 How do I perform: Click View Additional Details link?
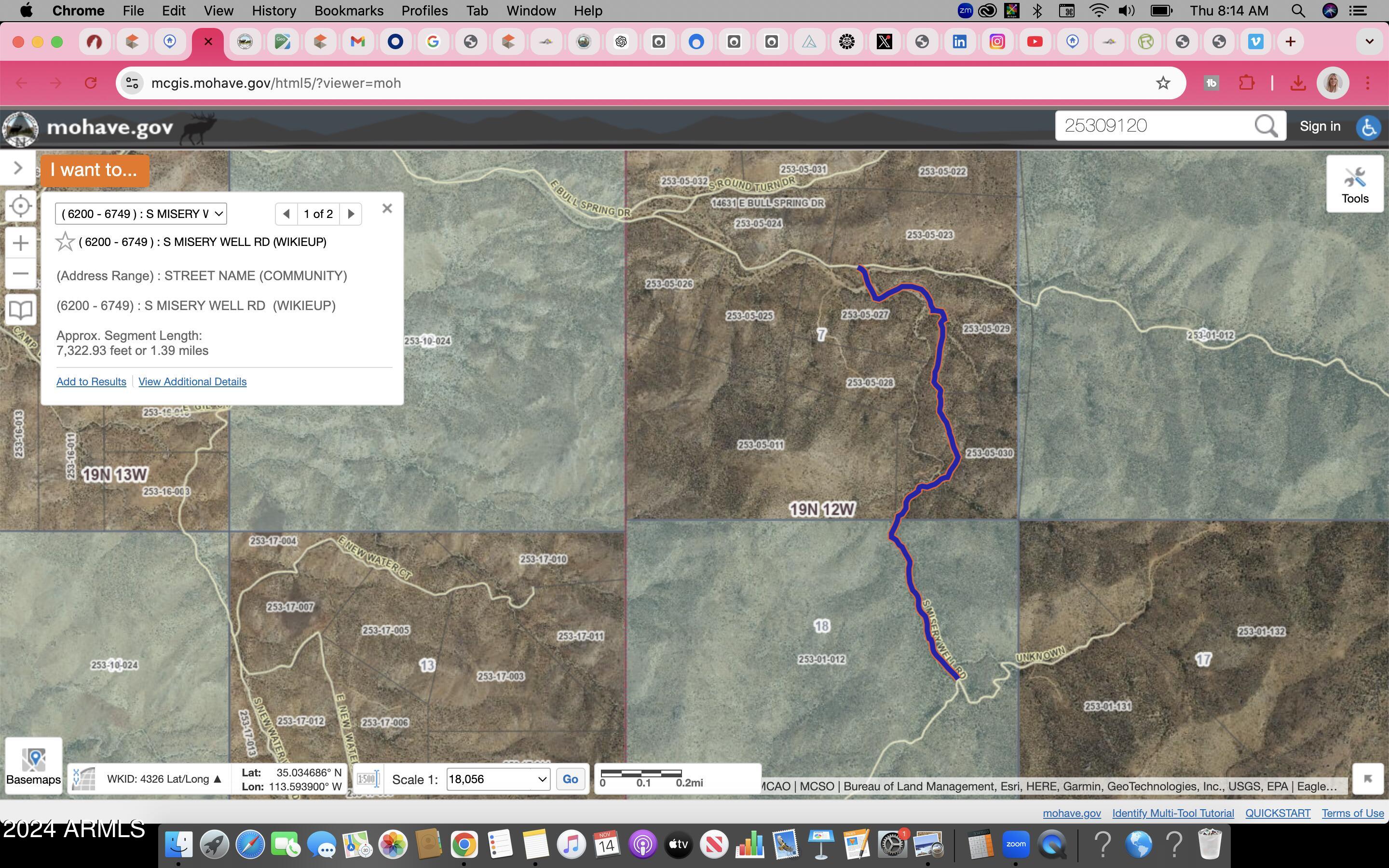pos(192,381)
